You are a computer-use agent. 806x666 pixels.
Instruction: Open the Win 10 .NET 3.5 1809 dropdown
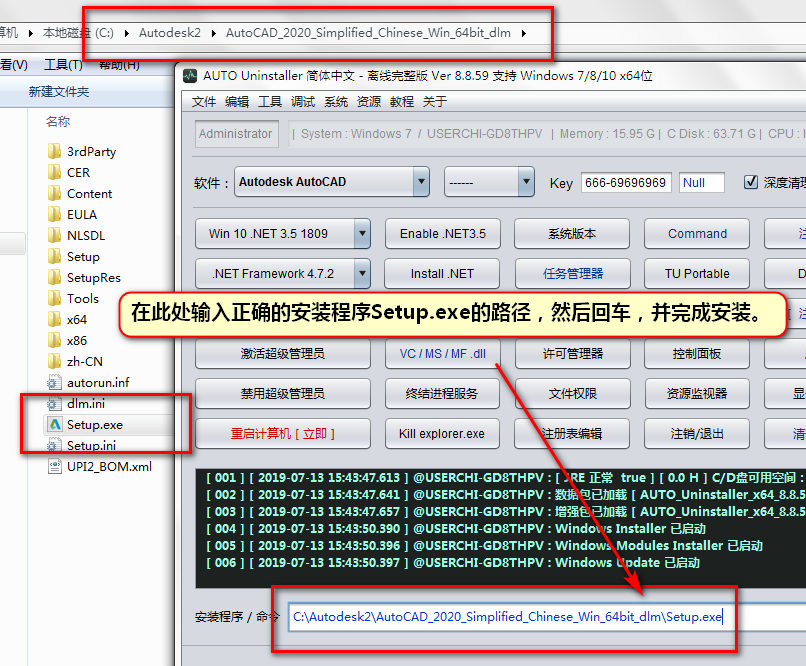coord(362,234)
